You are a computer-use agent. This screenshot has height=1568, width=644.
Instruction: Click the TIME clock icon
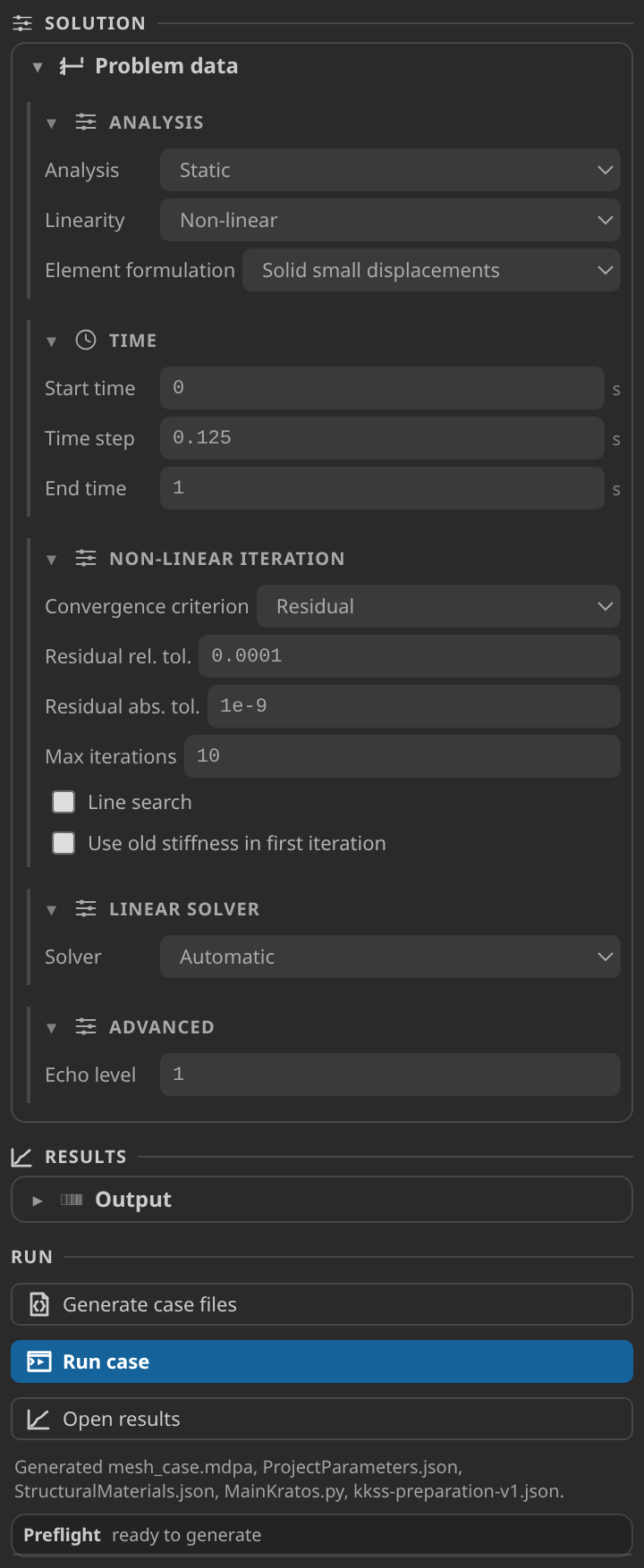(x=86, y=340)
